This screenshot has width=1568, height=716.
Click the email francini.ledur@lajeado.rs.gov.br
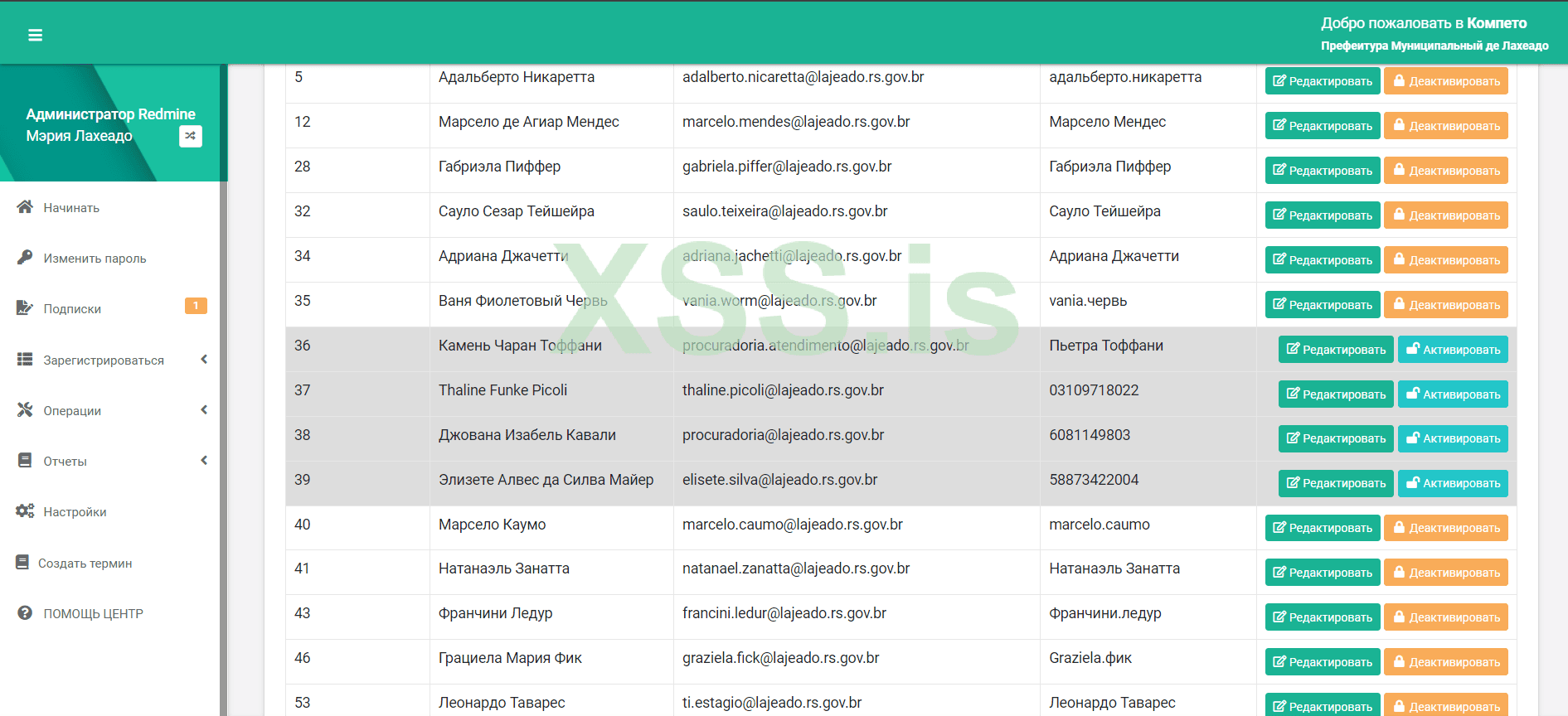784,613
